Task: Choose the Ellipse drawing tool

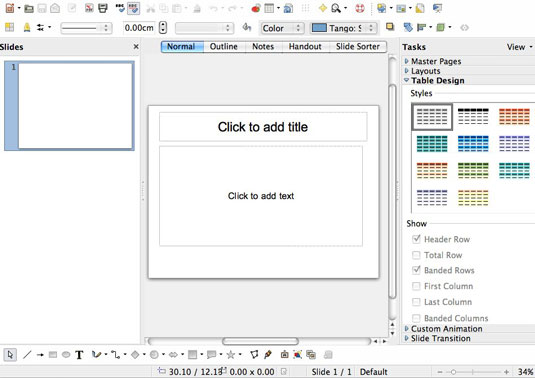Action: pos(66,355)
